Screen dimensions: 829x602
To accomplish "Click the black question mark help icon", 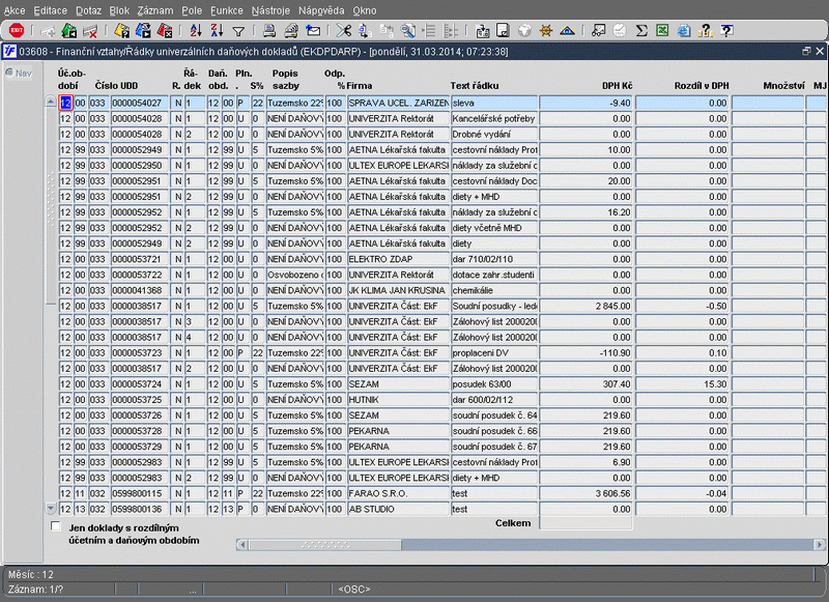I will 704,31.
